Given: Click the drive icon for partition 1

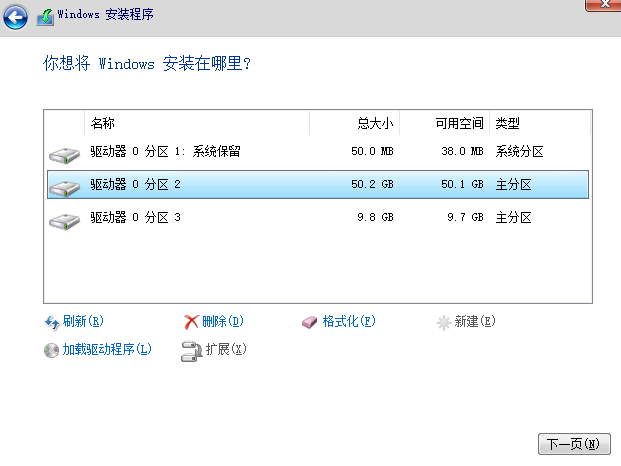Looking at the screenshot, I should 64,154.
